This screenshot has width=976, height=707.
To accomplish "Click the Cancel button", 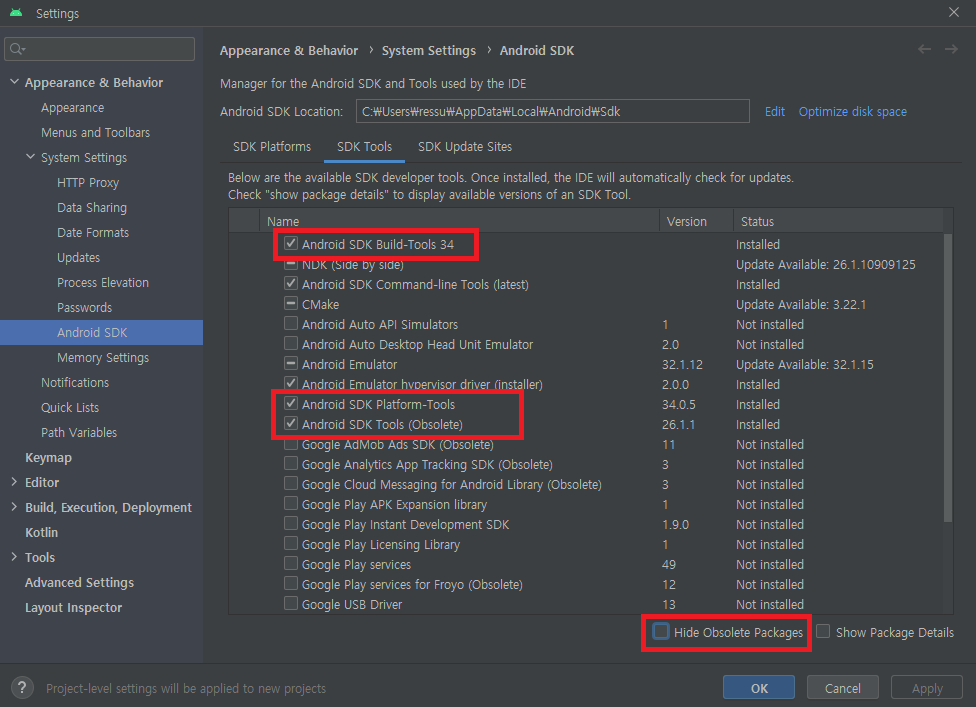I will [x=843, y=688].
